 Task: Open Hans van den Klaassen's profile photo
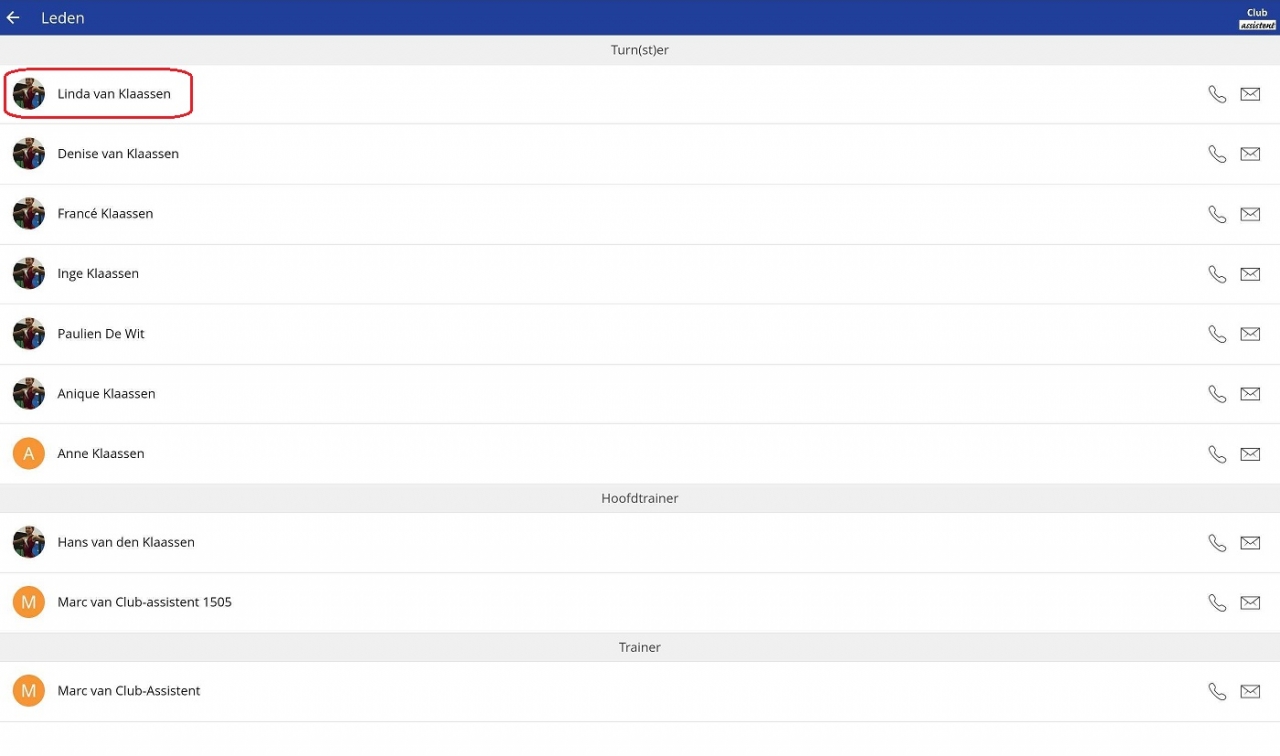click(x=29, y=543)
